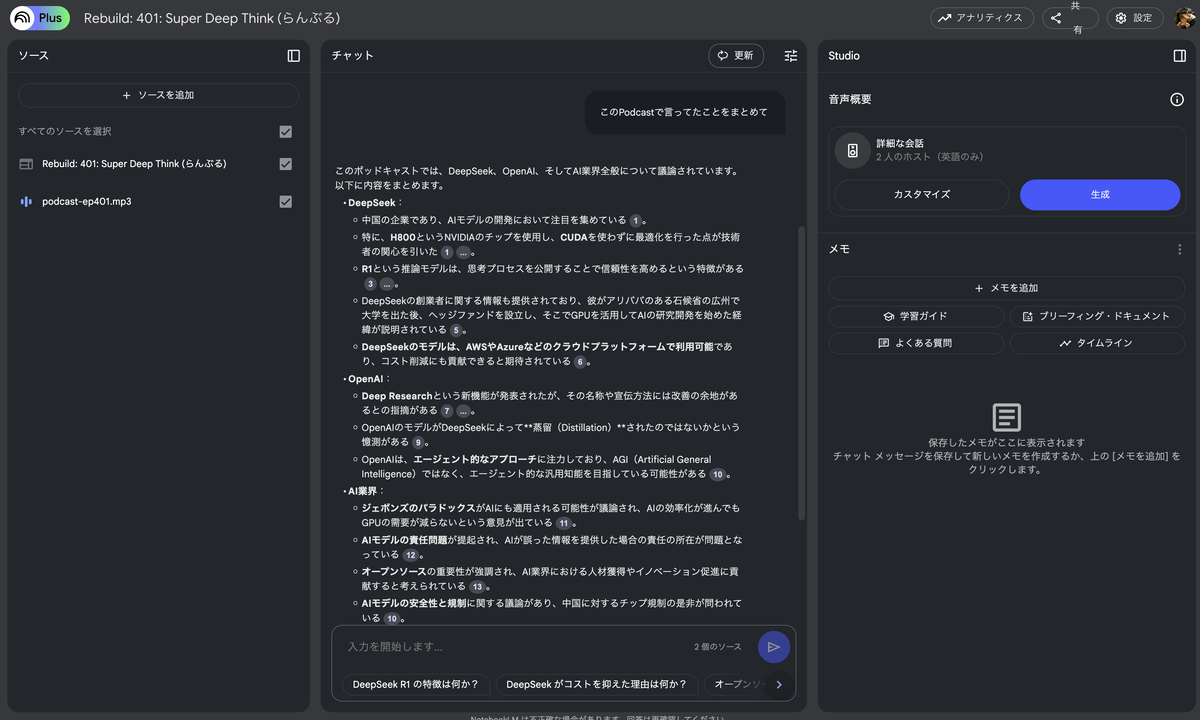The width and height of the screenshot is (1200, 720).
Task: Open citation 1 after 注目を集めている
Action: pos(634,221)
